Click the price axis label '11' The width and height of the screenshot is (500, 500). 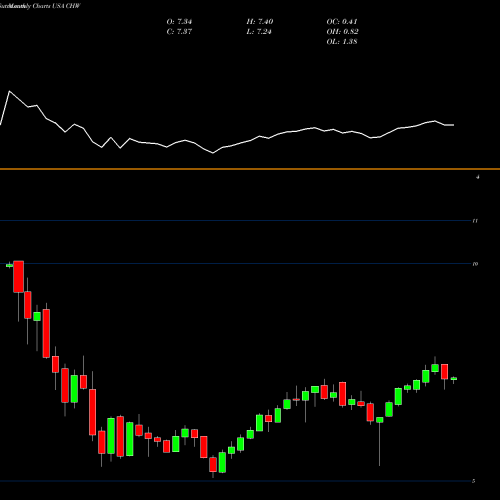(x=475, y=221)
